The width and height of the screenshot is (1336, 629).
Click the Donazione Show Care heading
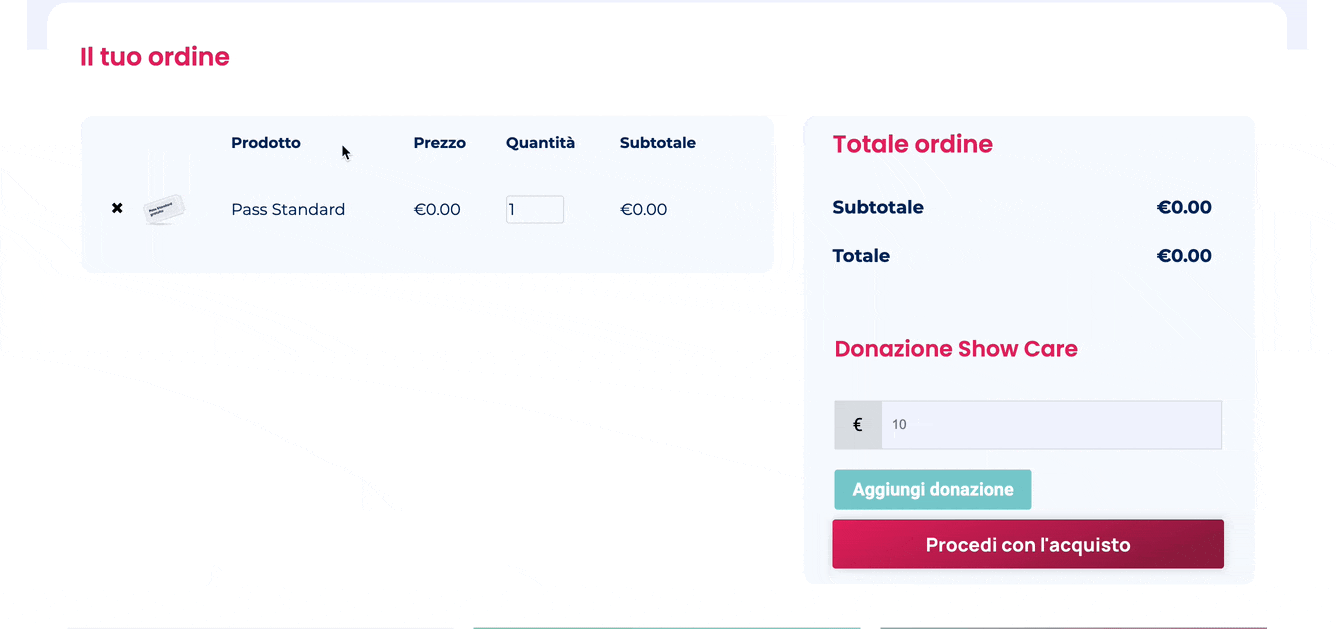pos(956,349)
